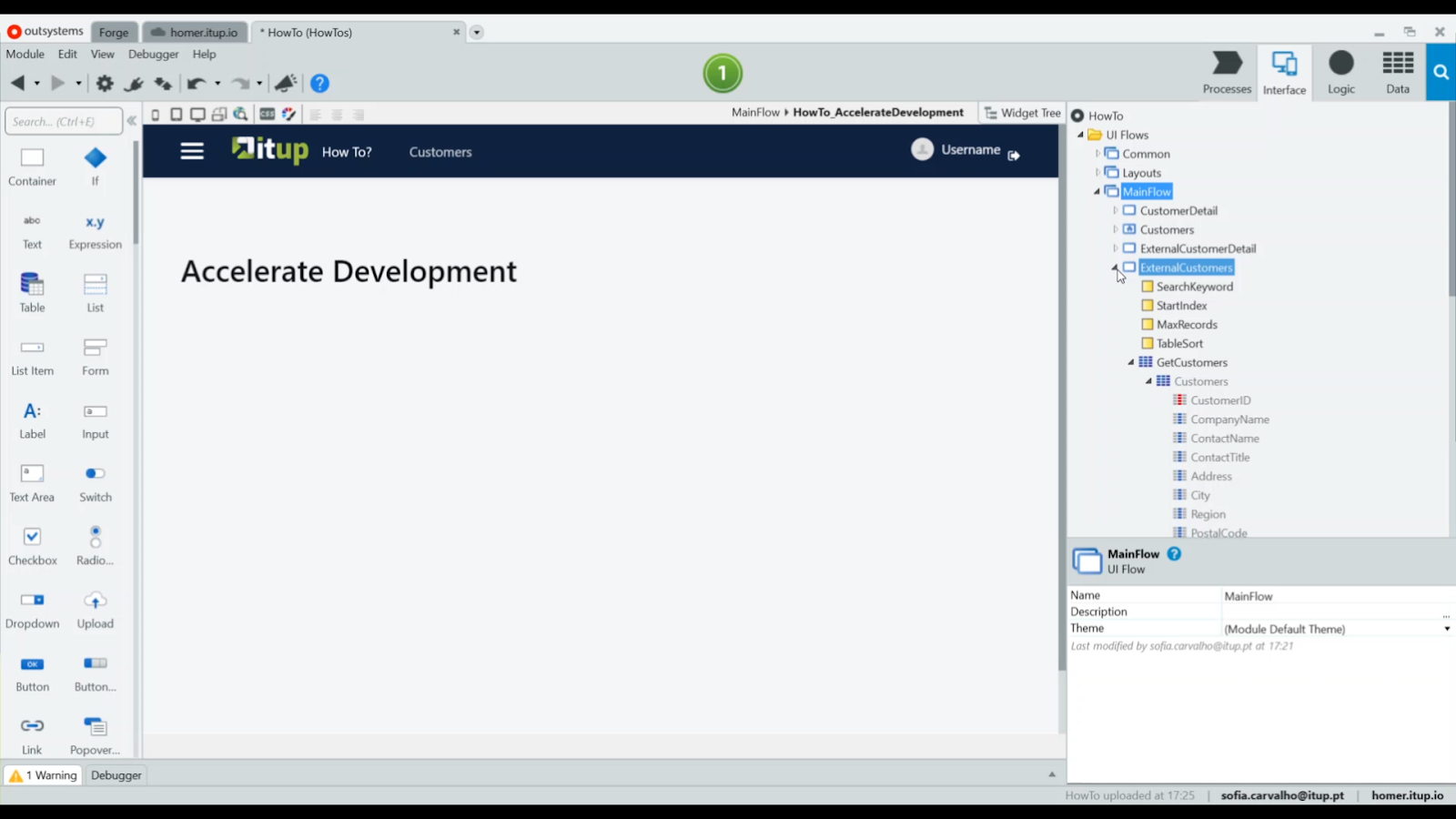
Task: Align content left
Action: pos(316,115)
